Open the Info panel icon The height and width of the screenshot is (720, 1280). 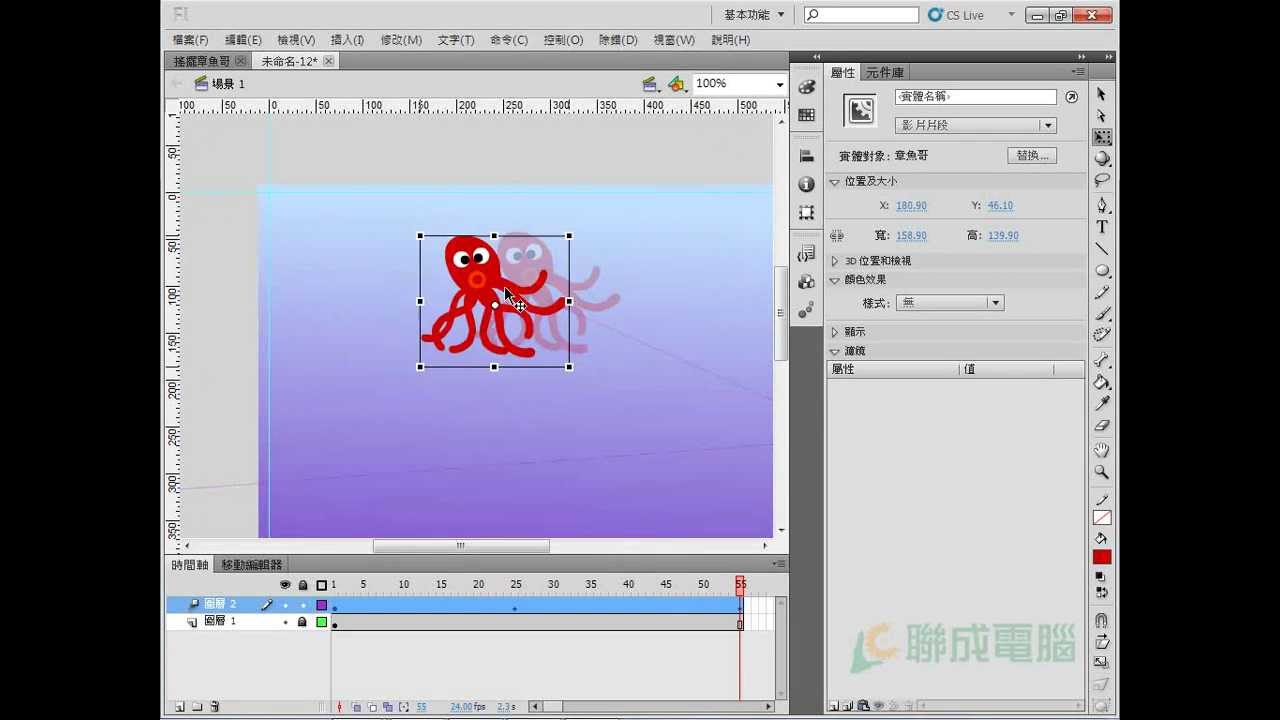point(807,185)
